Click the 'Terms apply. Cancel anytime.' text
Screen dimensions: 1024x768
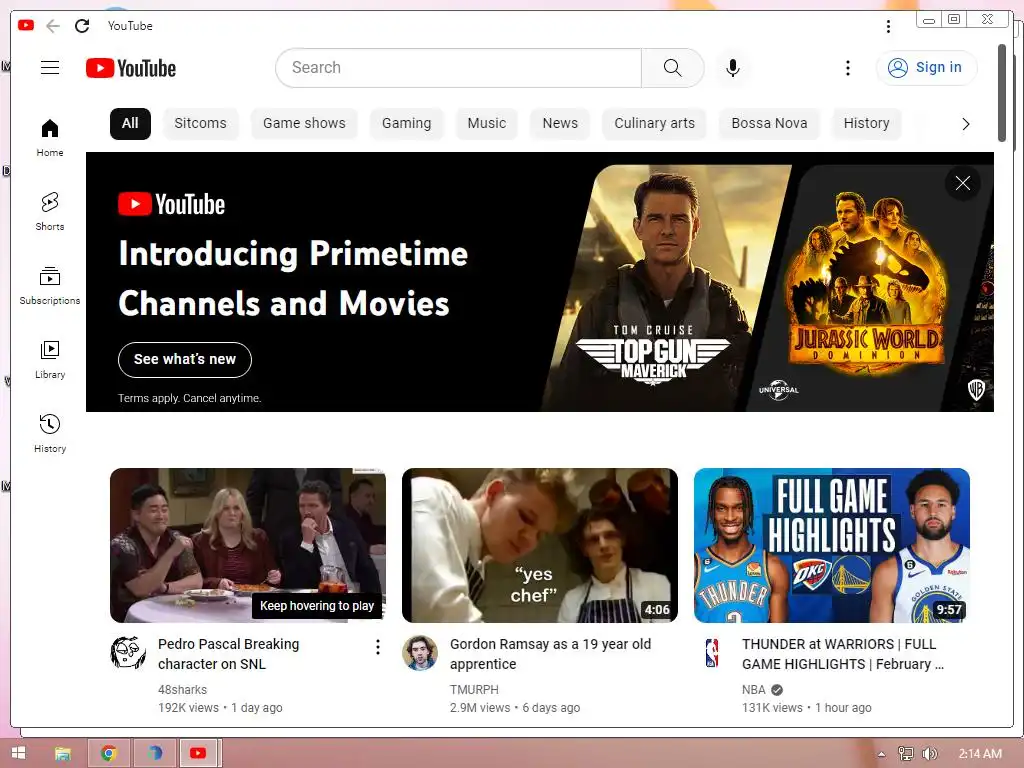(189, 398)
